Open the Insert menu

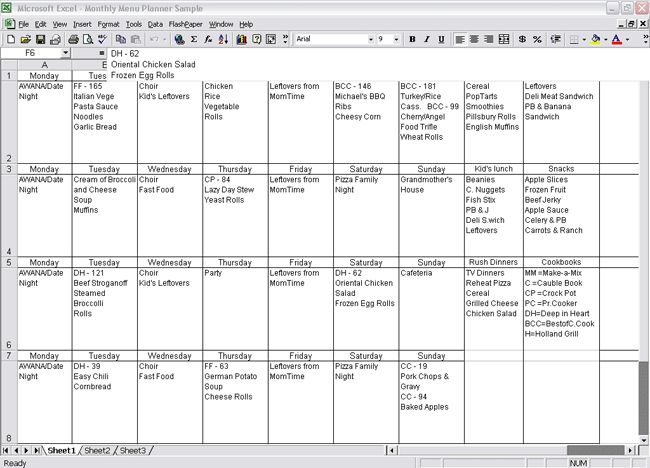82,24
